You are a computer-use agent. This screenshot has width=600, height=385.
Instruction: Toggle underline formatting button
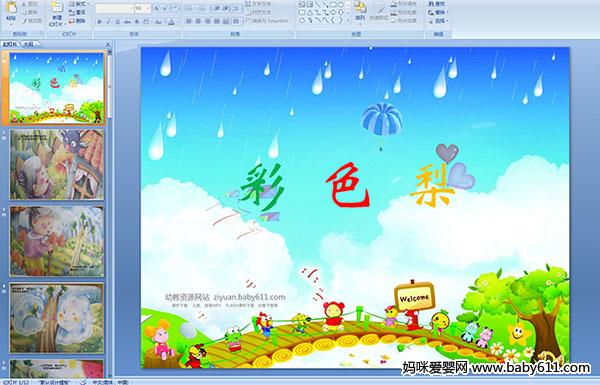tap(117, 22)
